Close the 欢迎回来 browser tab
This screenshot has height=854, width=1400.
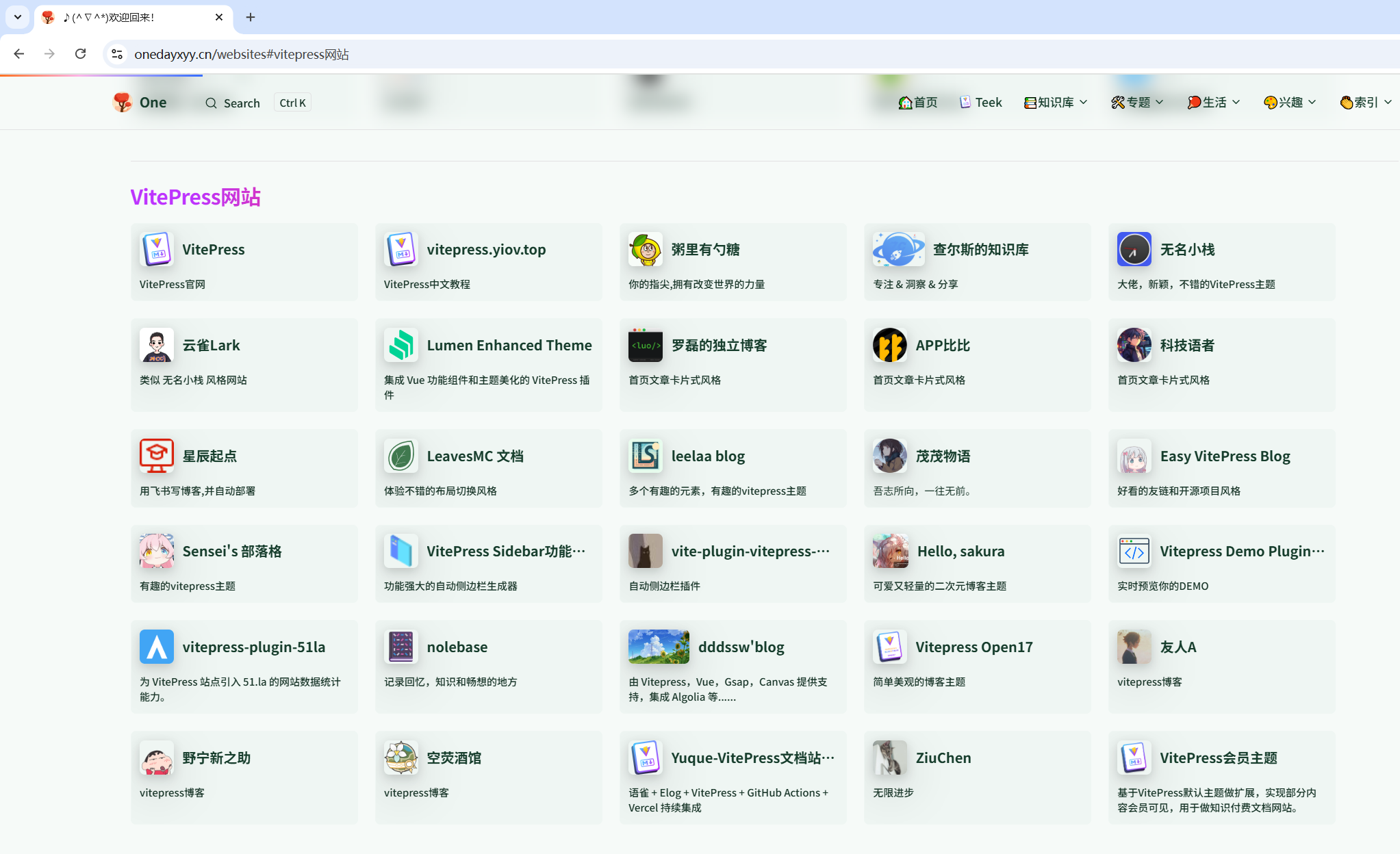tap(219, 17)
